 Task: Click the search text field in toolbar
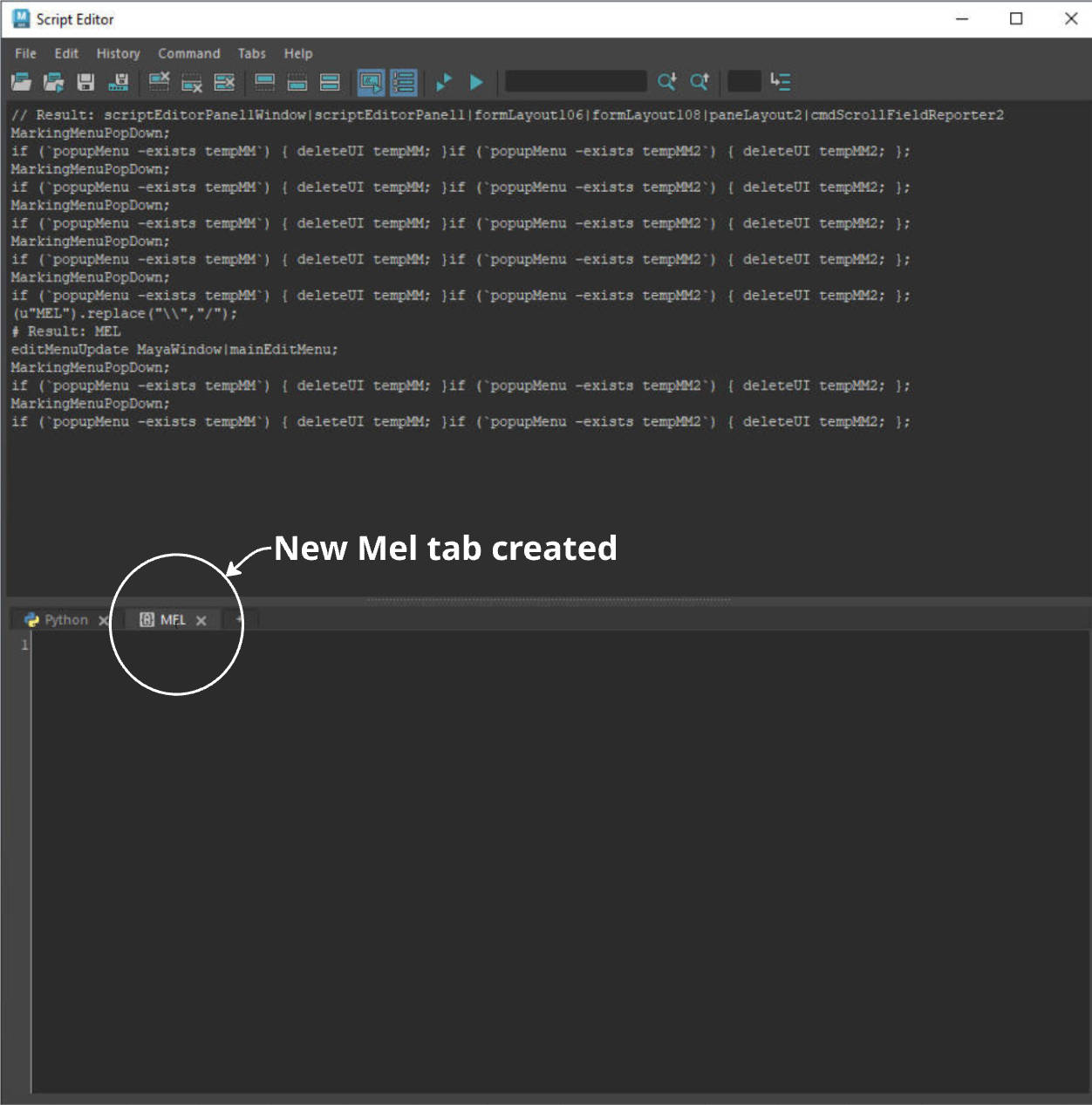pos(576,82)
